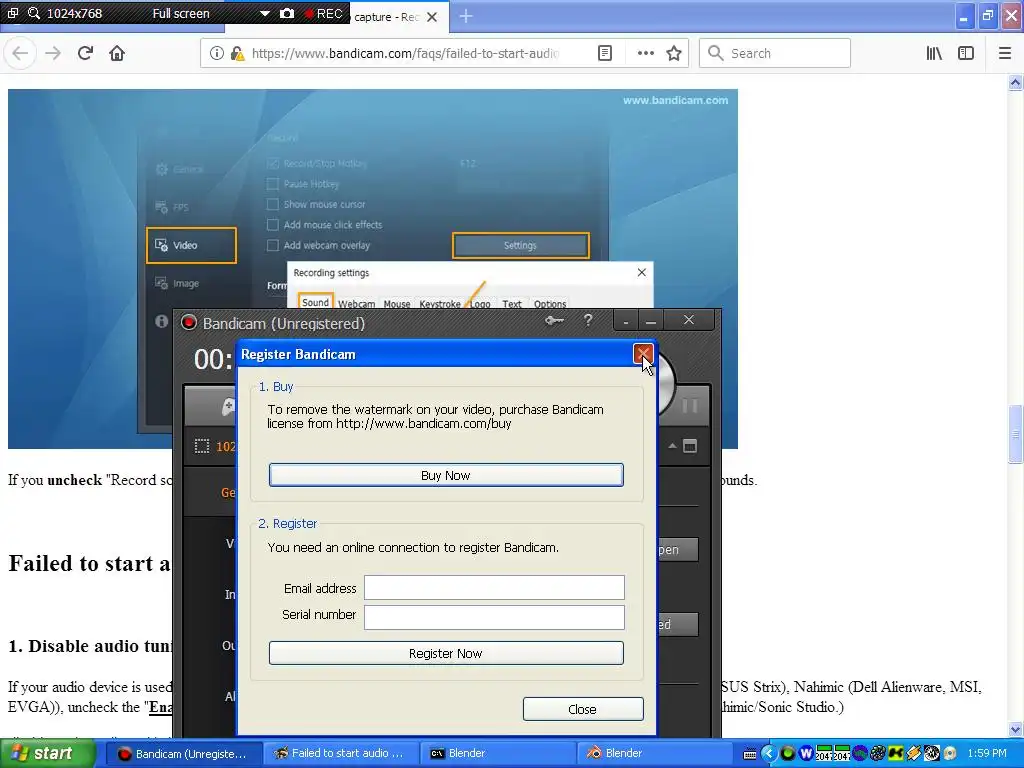1024x768 pixels.
Task: Click the clock showing 1:59 PM
Action: 987,753
